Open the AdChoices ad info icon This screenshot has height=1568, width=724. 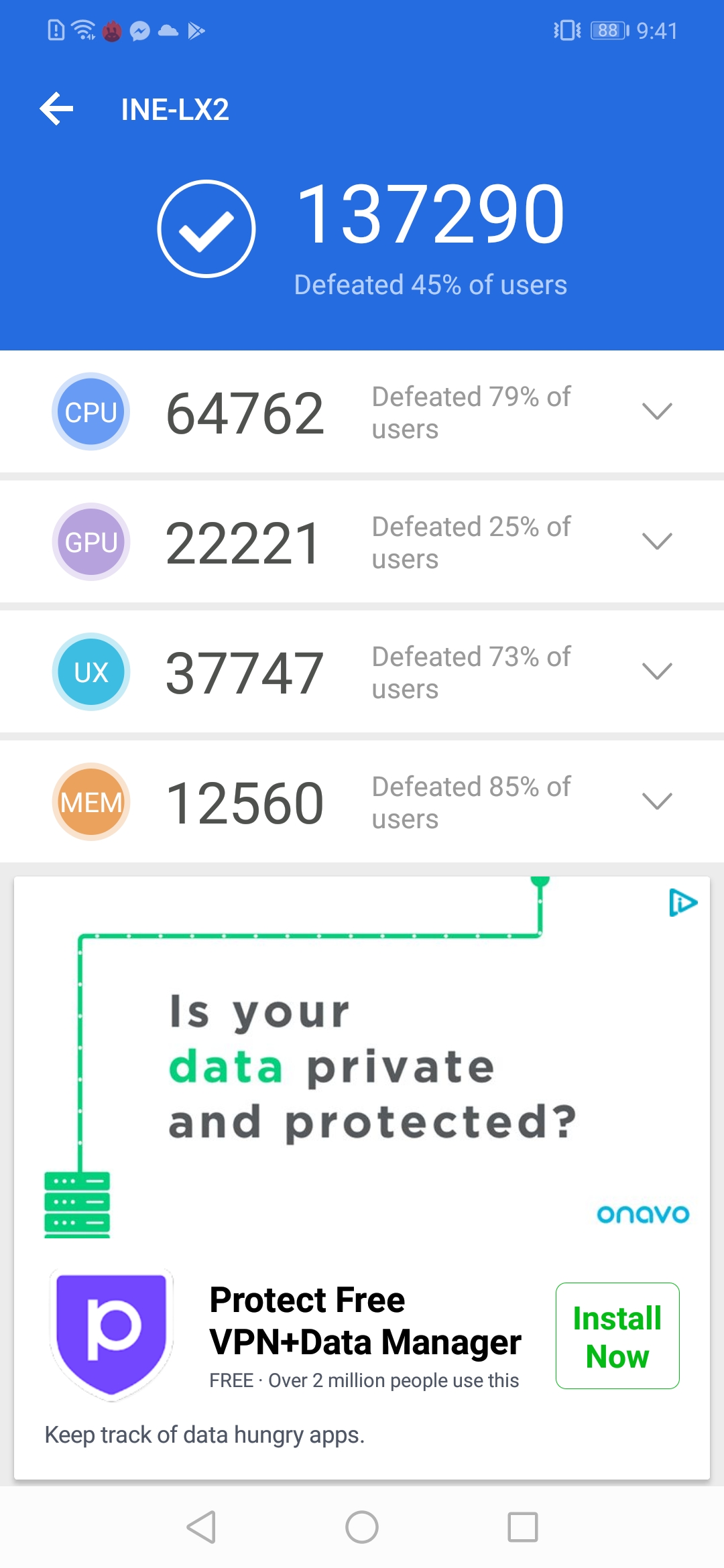pyautogui.click(x=683, y=903)
